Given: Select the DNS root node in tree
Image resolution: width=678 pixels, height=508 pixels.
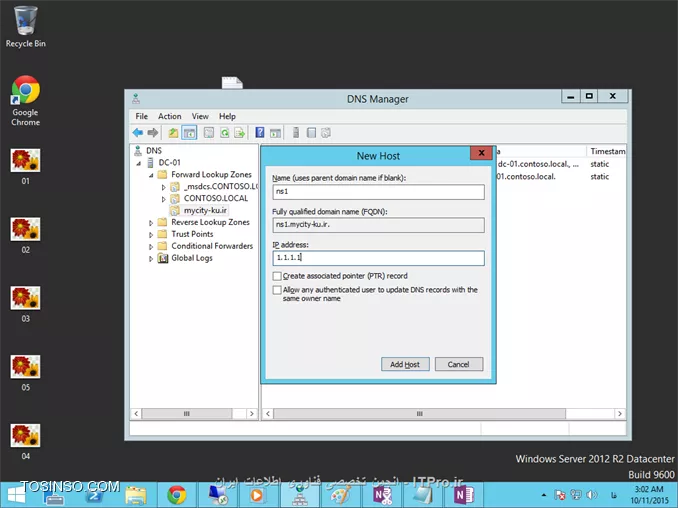Looking at the screenshot, I should (154, 150).
